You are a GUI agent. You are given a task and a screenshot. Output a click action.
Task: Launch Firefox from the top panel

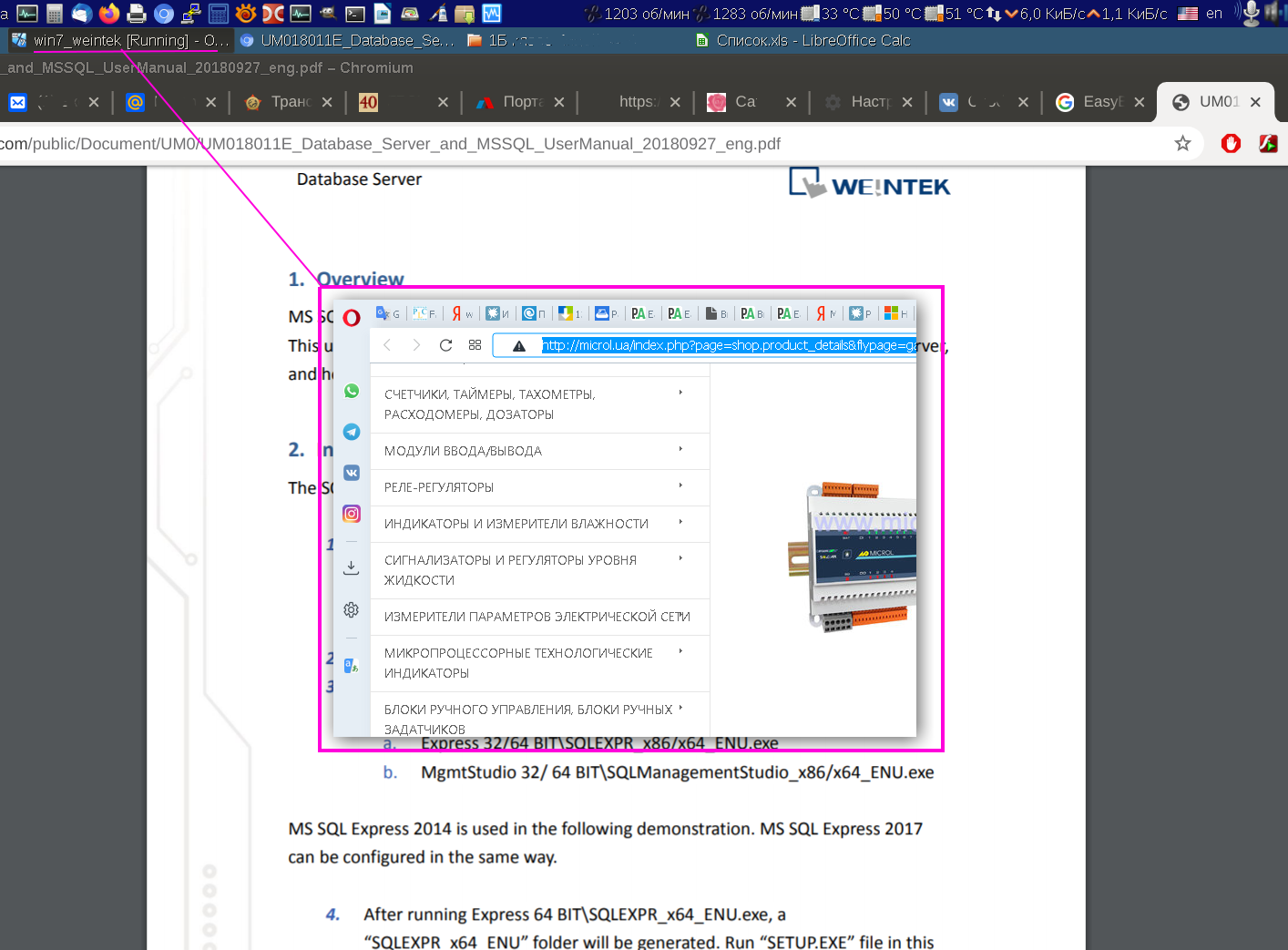point(109,14)
